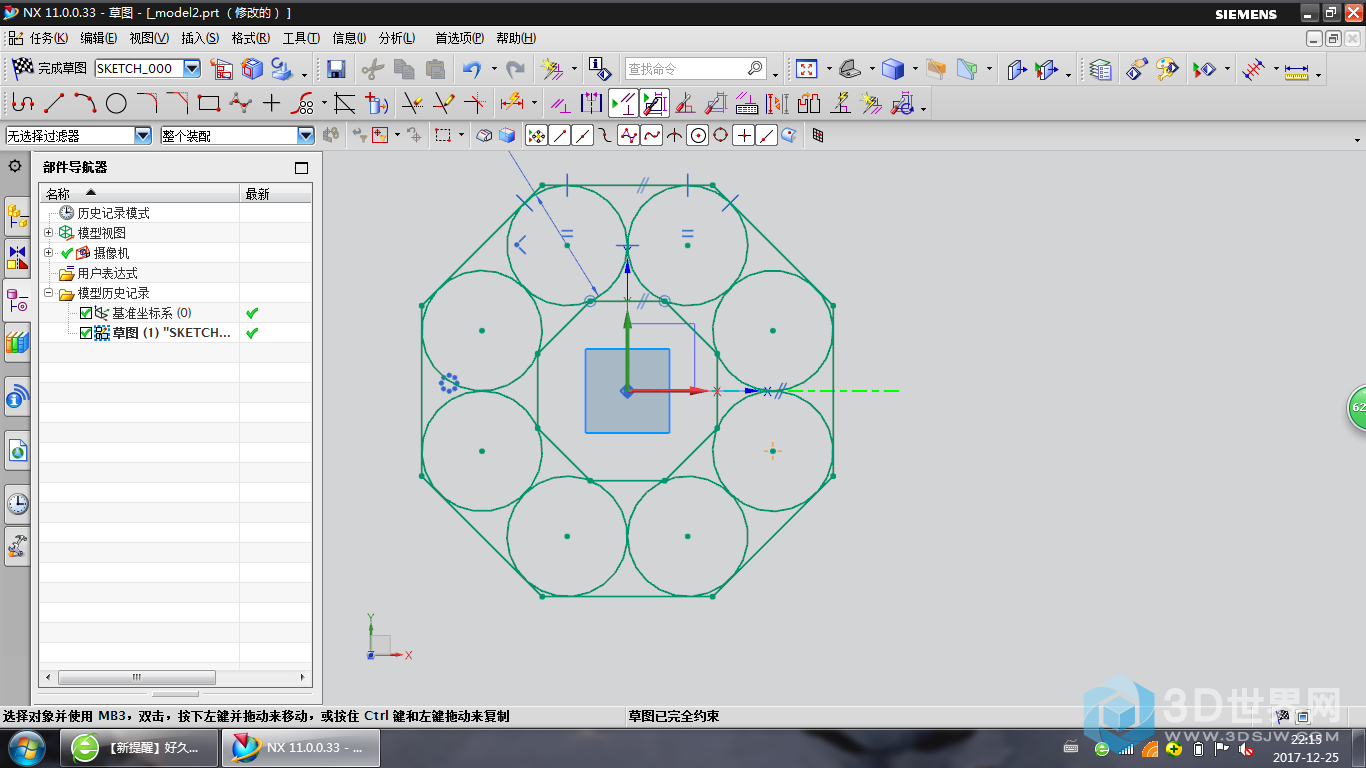Screen dimensions: 1366x768
Task: Click Finish Sketch (完成草图) button
Action: tap(48, 68)
